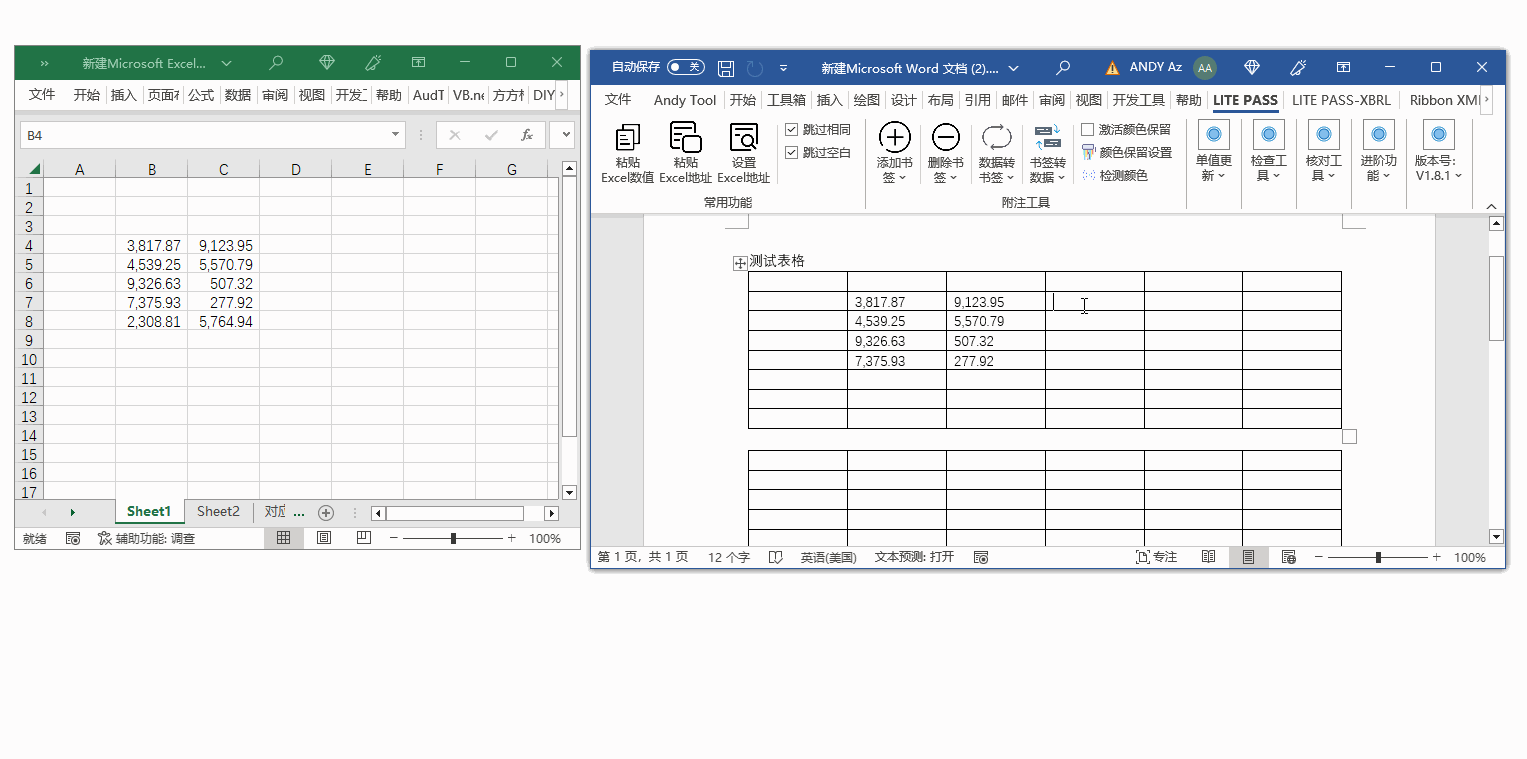Image resolution: width=1527 pixels, height=759 pixels.
Task: Click the 粘贴 Excel数值 icon
Action: coord(628,138)
